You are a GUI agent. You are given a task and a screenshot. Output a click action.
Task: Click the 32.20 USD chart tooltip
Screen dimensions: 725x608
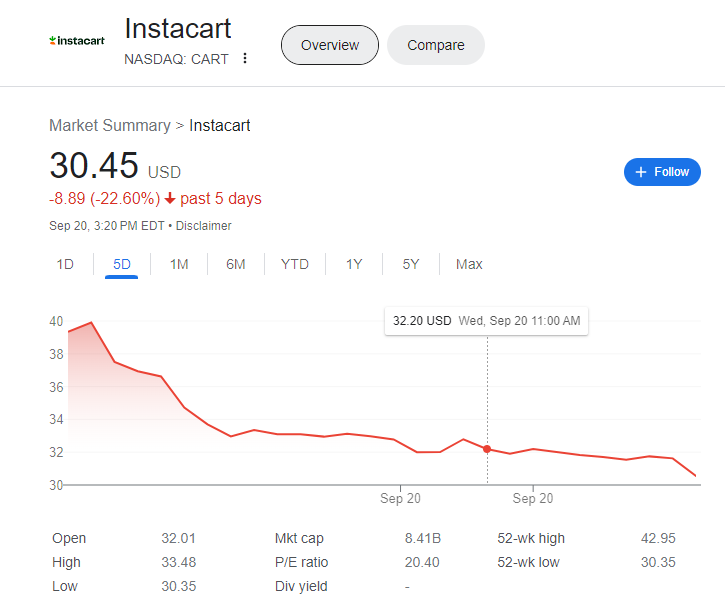pyautogui.click(x=486, y=321)
